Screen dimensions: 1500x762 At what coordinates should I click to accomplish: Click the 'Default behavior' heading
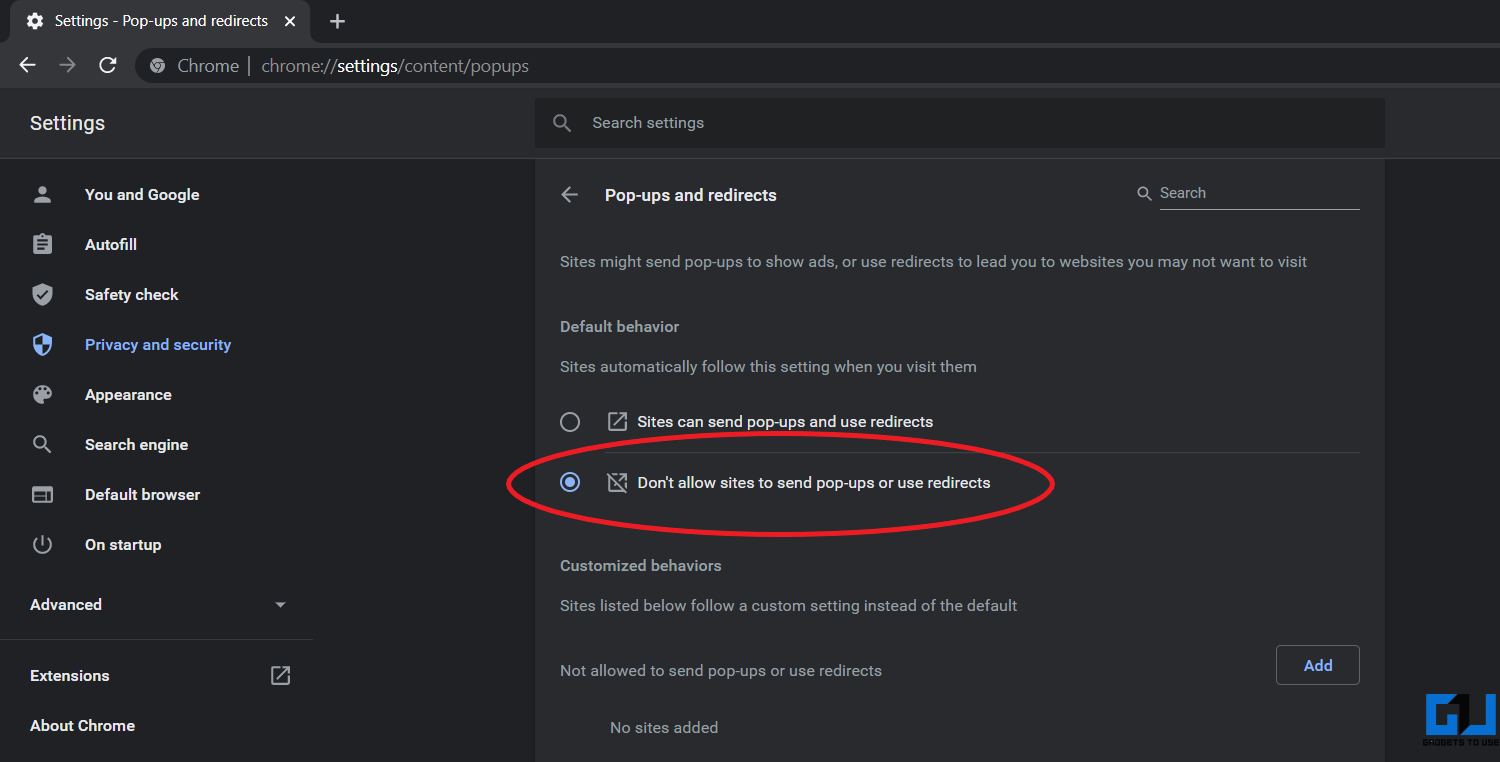(619, 327)
